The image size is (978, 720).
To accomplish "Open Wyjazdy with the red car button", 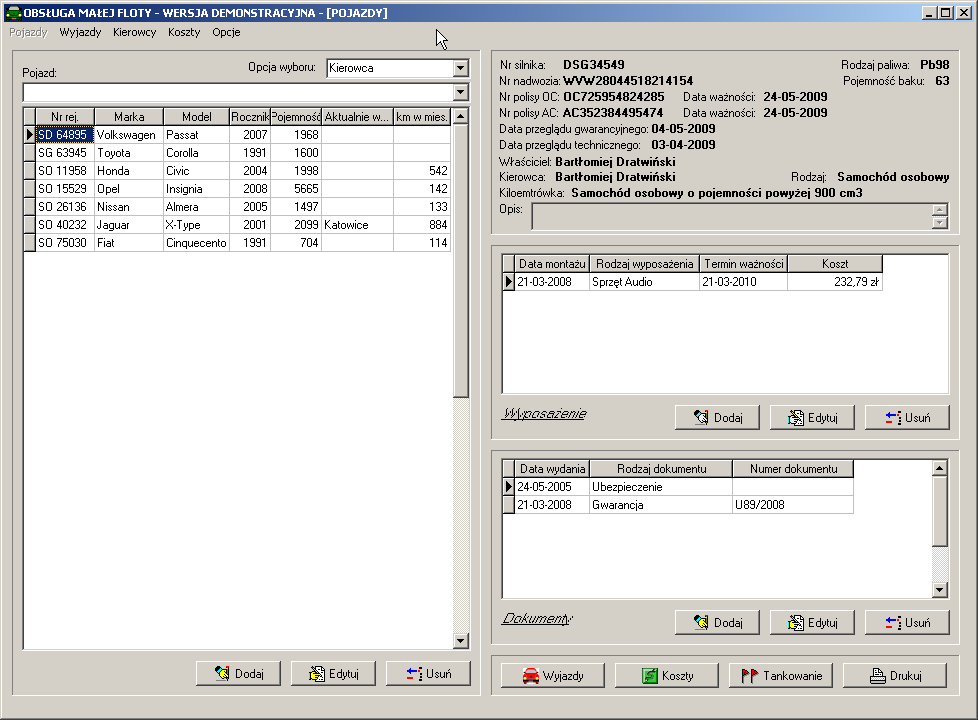I will (553, 676).
